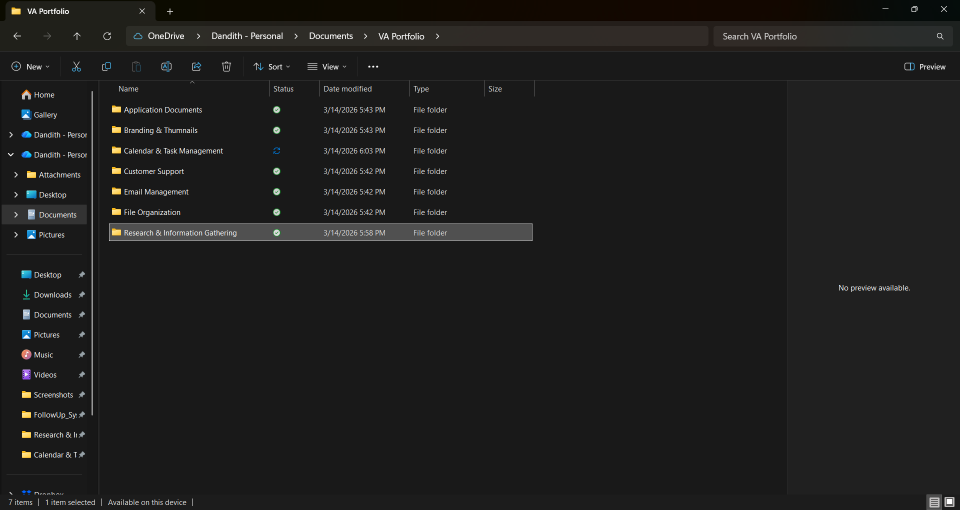Click the Paste clipboard icon
Image resolution: width=960 pixels, height=510 pixels.
pos(137,67)
